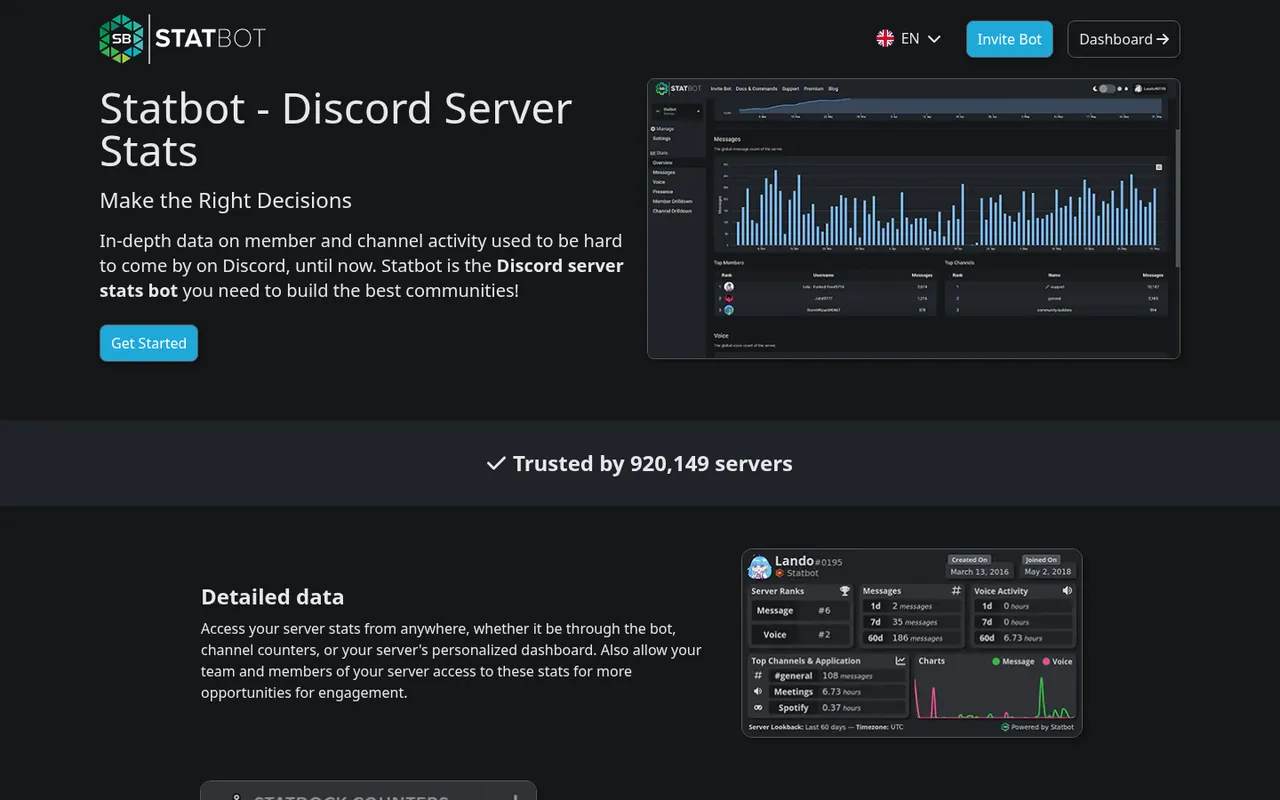The width and height of the screenshot is (1280, 800).
Task: Open Docs & Commands in the dashboard preview navigation
Action: pyautogui.click(x=756, y=88)
